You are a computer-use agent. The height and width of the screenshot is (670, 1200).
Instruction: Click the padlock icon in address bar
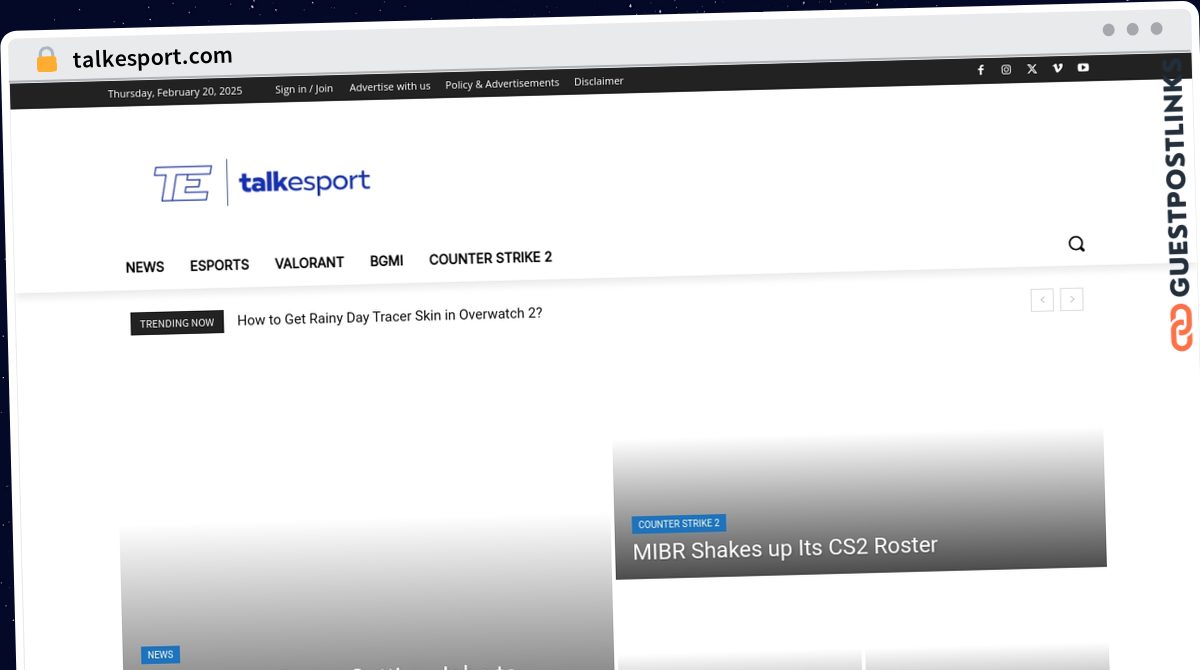[x=46, y=60]
